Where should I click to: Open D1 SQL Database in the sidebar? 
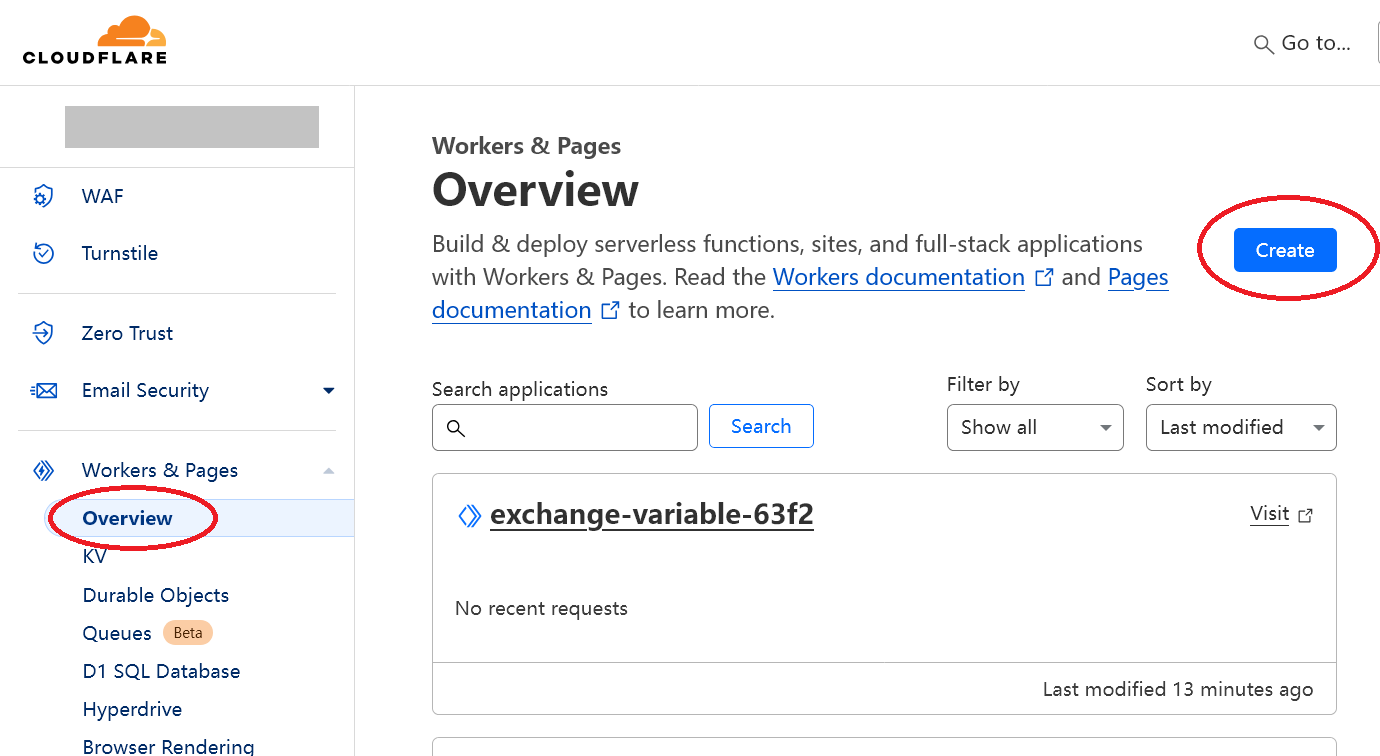click(161, 671)
